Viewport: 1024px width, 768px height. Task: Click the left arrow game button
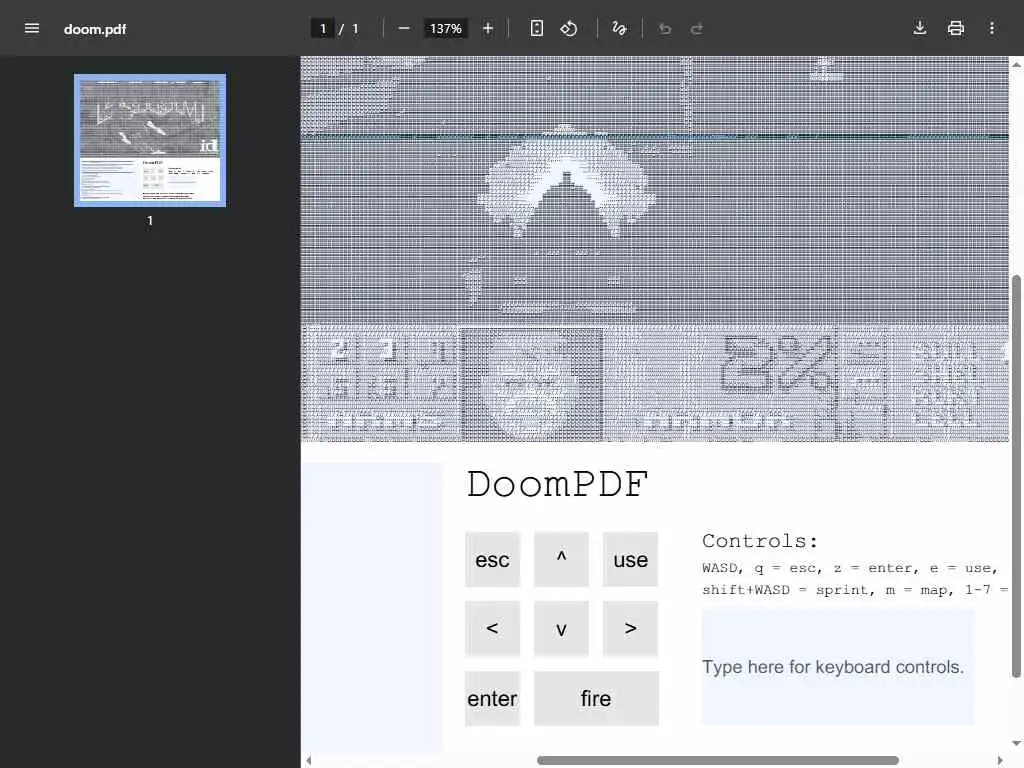[492, 628]
